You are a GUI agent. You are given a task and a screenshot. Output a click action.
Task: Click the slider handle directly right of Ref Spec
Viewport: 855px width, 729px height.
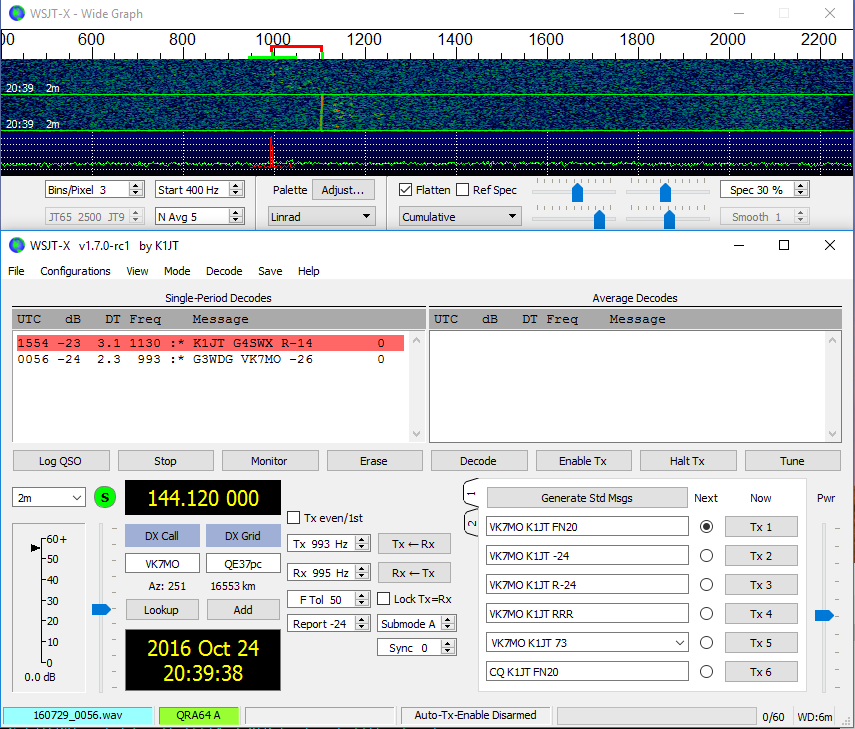(x=577, y=192)
